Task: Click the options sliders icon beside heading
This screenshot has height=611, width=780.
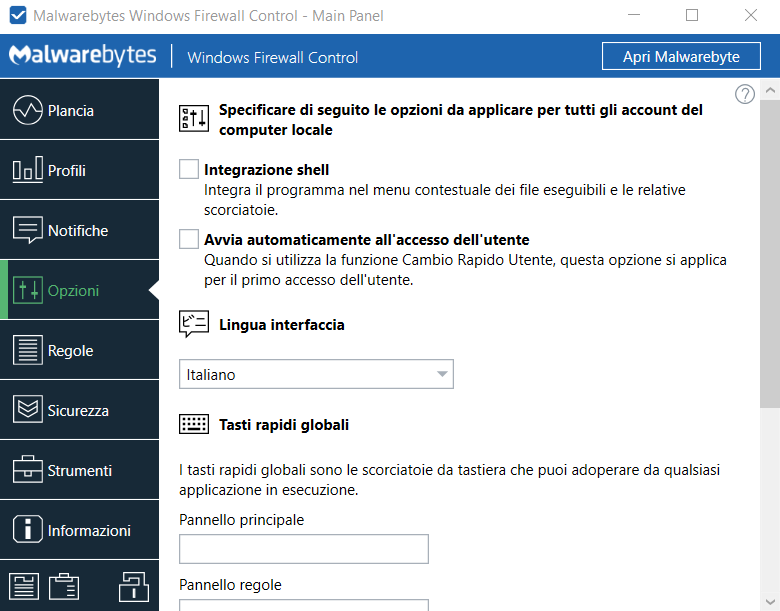Action: 194,118
